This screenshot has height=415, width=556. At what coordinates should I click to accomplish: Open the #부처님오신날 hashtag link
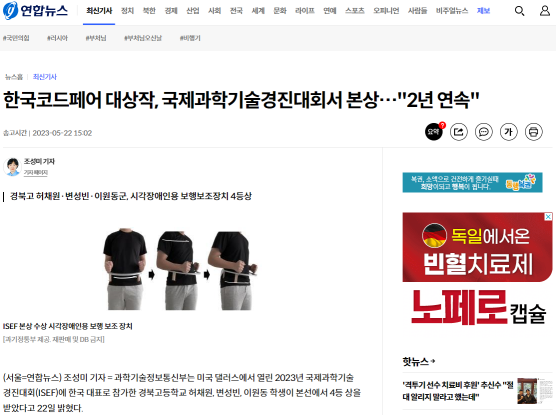tap(143, 38)
